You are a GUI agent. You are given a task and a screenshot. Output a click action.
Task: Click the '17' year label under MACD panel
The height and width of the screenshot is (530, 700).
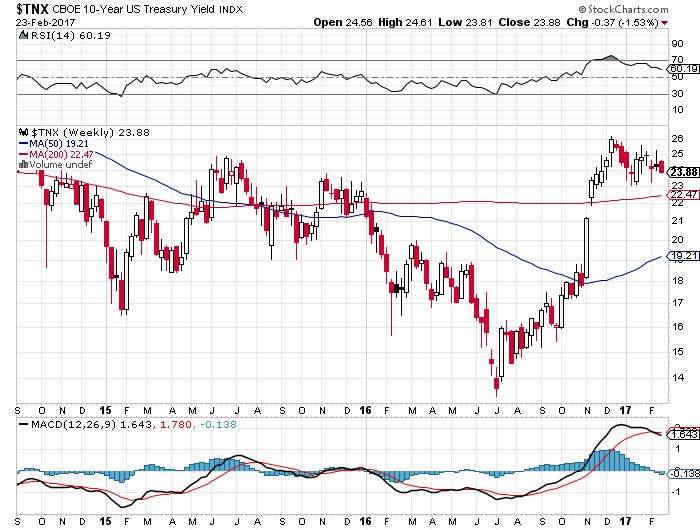click(x=625, y=521)
